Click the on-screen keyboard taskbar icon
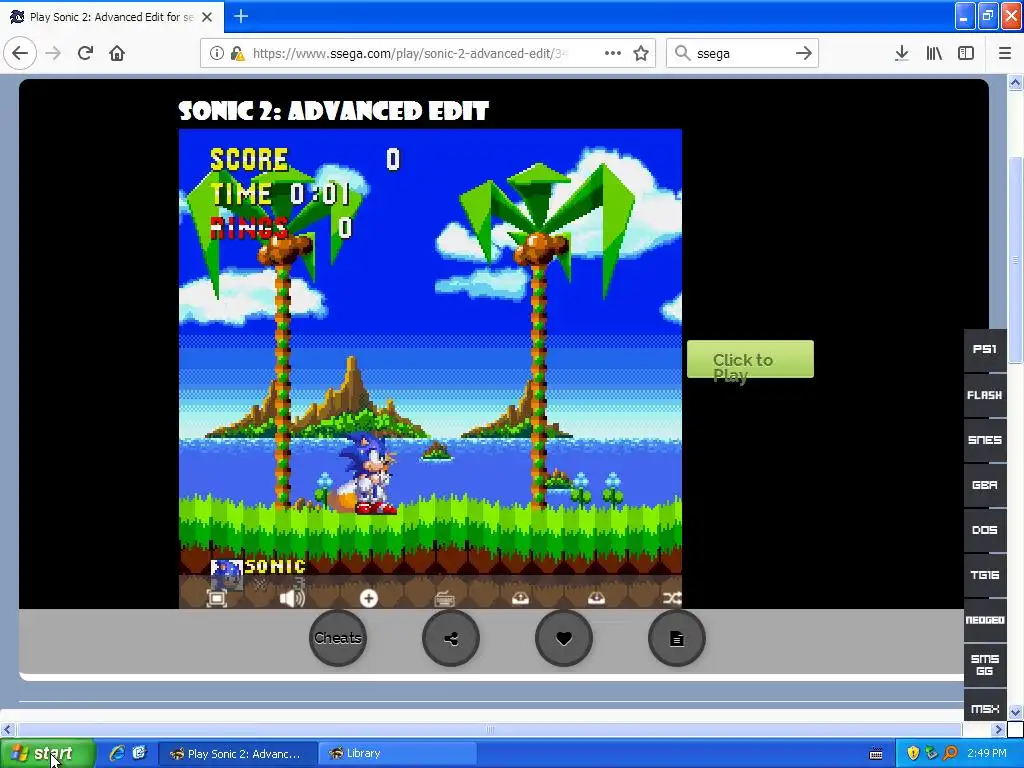 (x=876, y=754)
